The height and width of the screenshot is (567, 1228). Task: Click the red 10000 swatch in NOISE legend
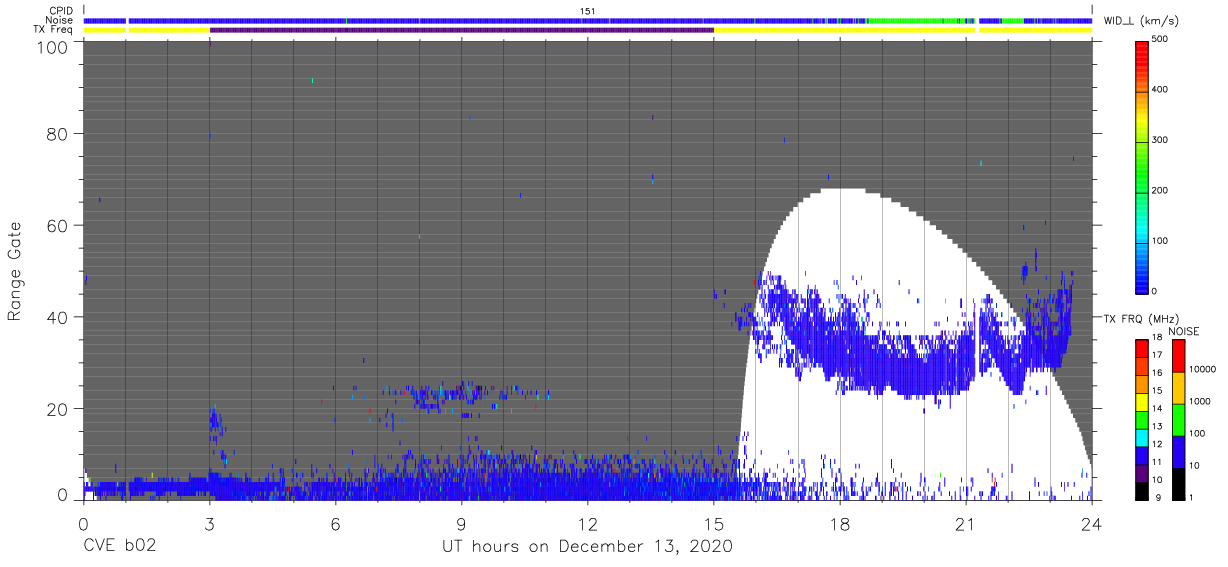click(1179, 356)
